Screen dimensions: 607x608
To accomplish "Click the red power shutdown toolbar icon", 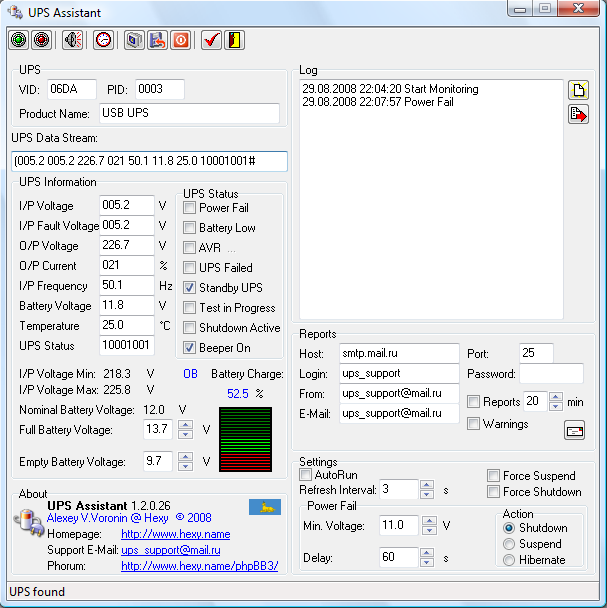I will pos(181,40).
